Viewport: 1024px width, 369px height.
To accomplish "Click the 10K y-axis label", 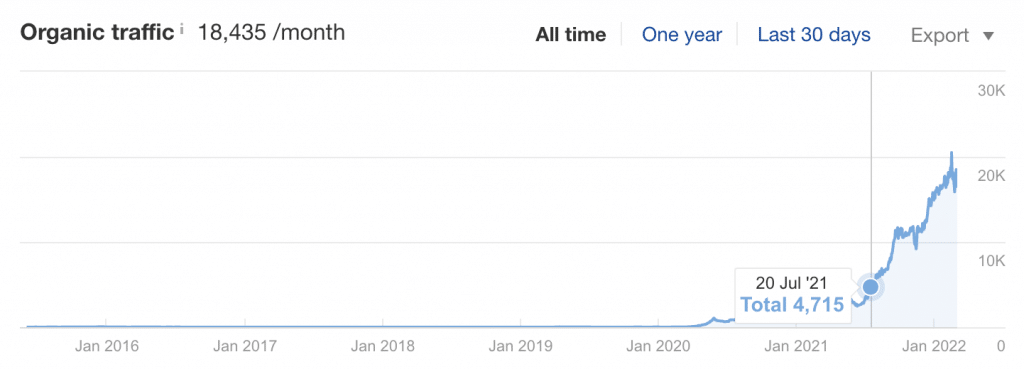I will (991, 261).
